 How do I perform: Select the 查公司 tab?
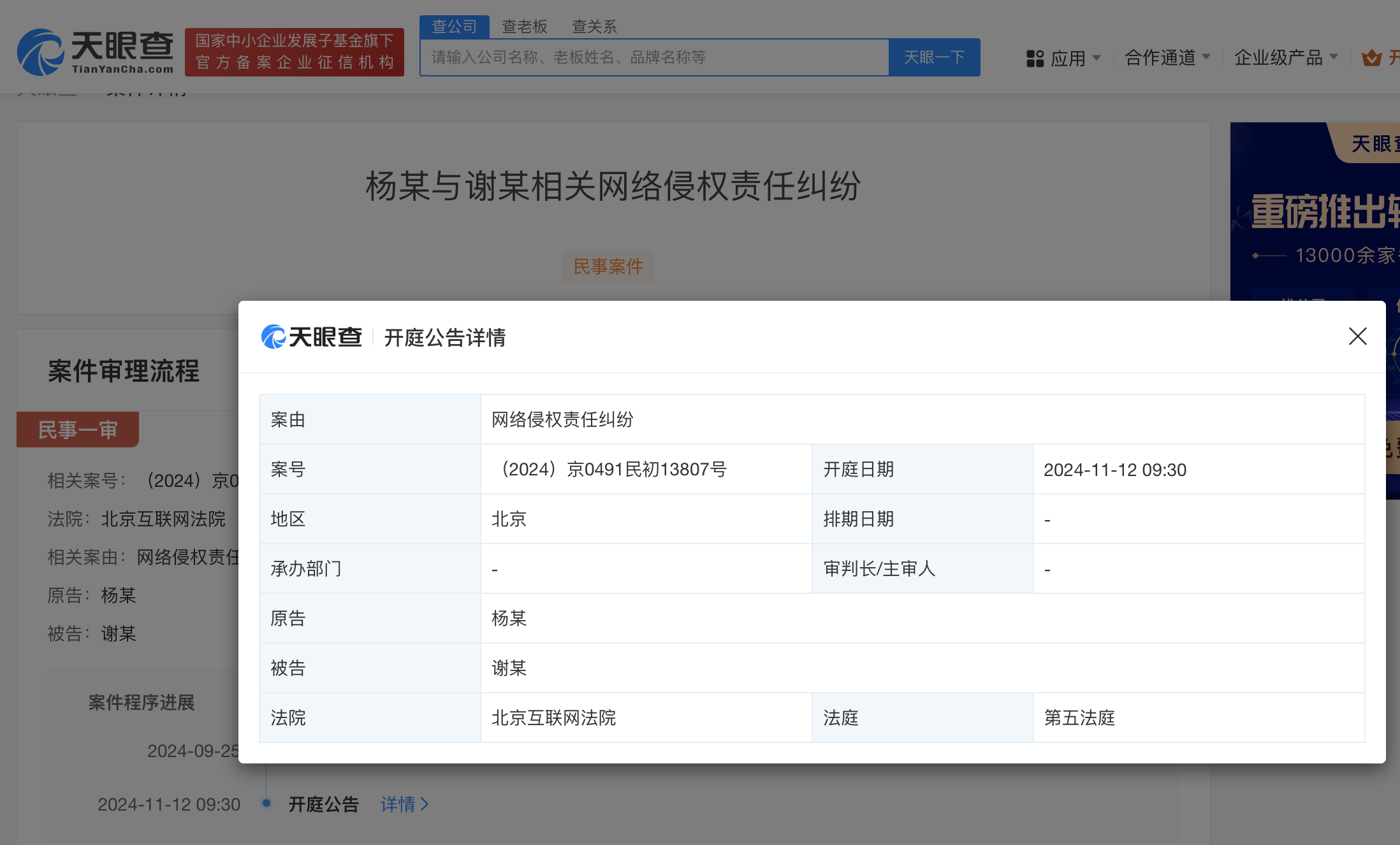454,26
